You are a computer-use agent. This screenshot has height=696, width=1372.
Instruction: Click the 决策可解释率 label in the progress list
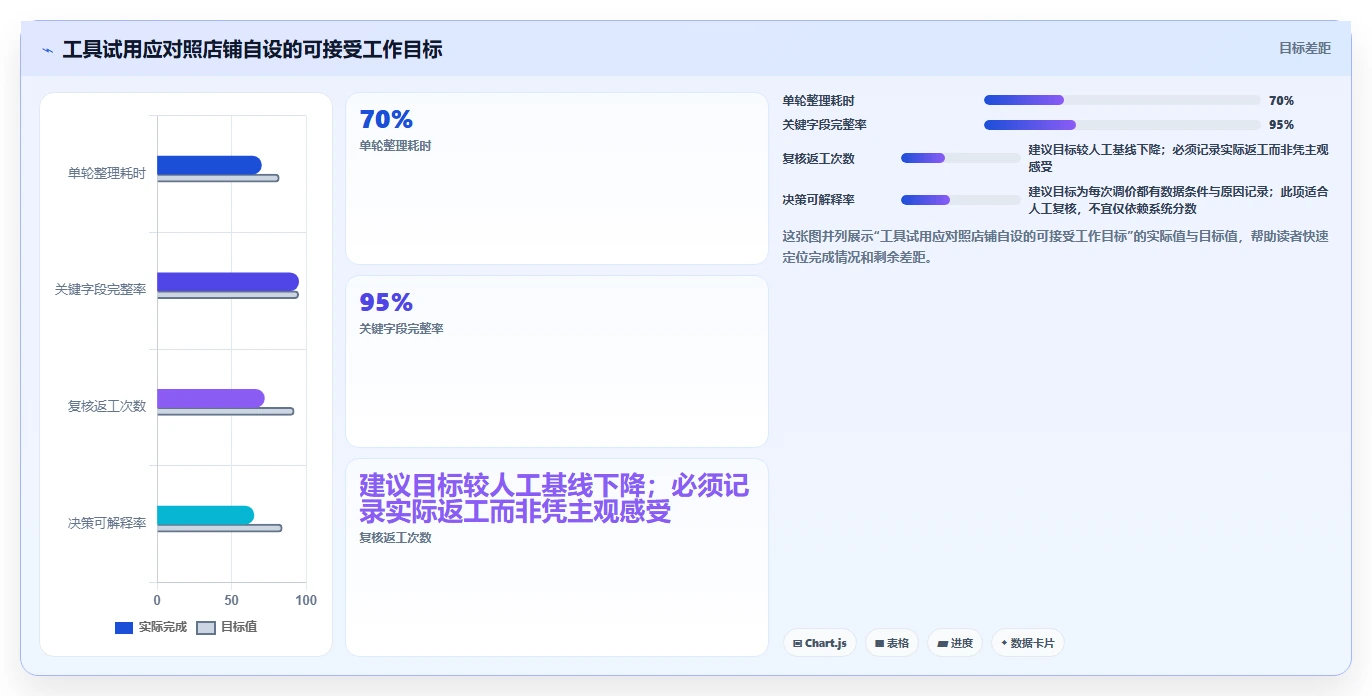tap(818, 200)
